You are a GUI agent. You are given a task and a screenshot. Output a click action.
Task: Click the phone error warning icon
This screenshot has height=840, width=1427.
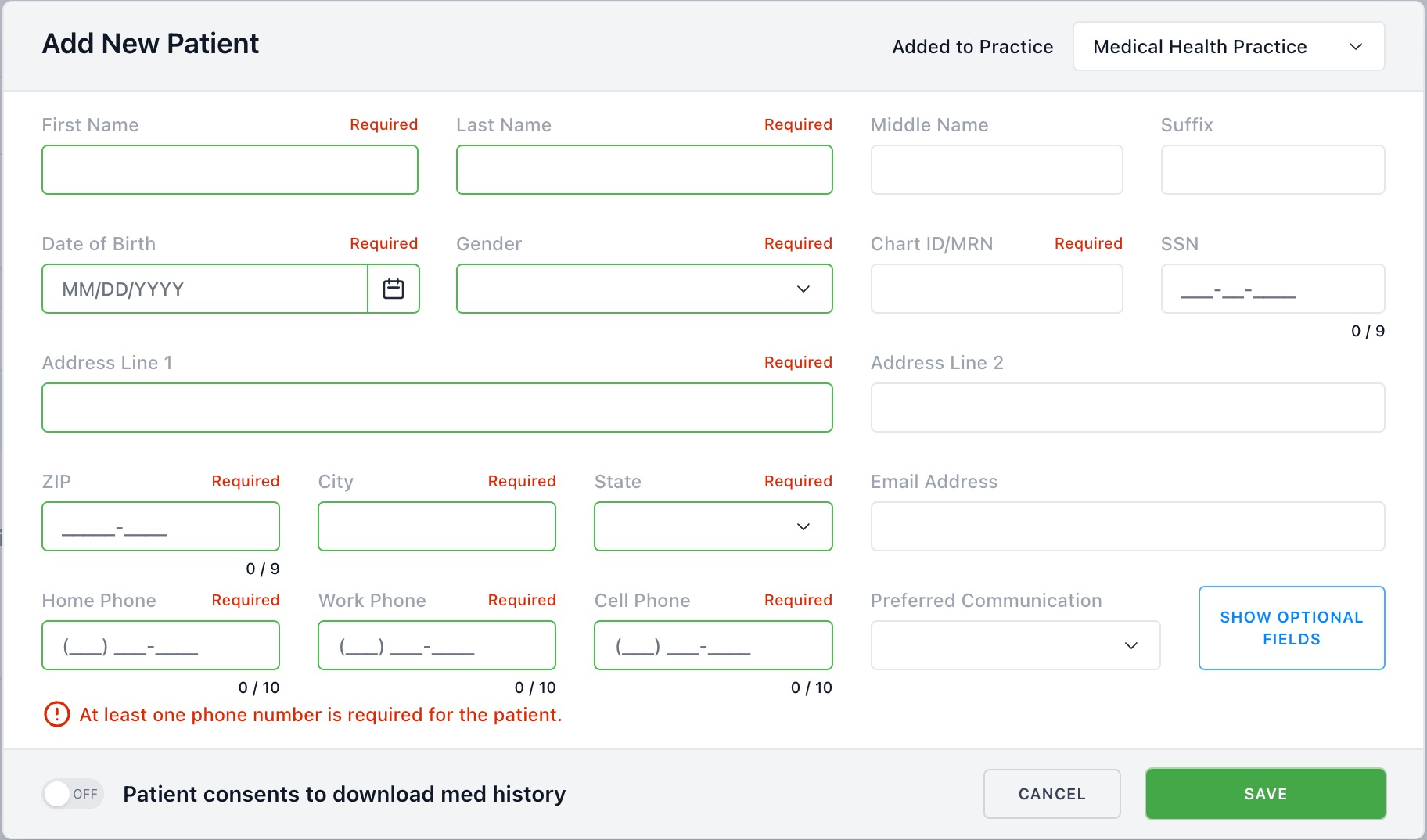coord(56,714)
